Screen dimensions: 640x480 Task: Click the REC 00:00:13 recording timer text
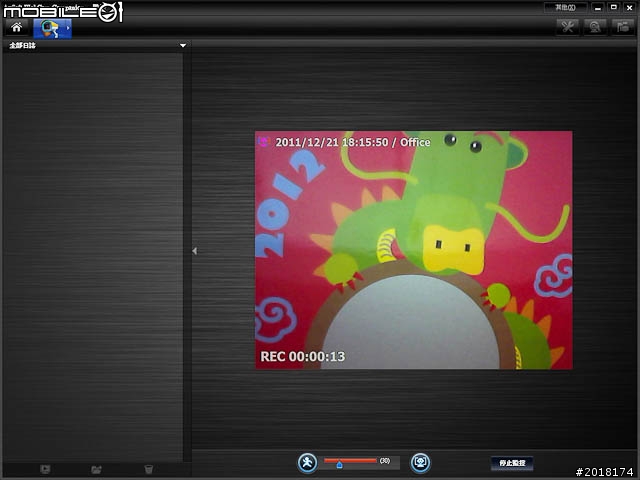coord(302,356)
